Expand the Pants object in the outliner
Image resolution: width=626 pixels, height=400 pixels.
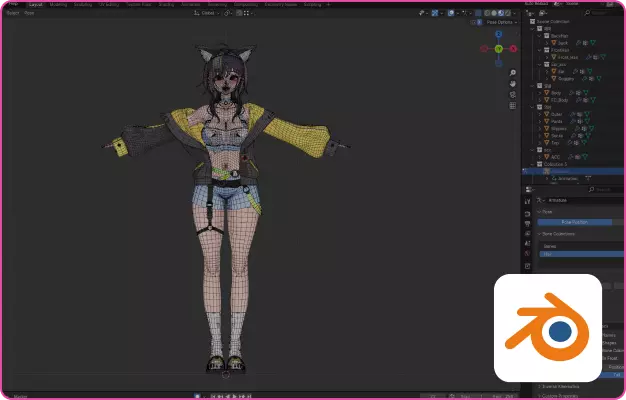540,121
